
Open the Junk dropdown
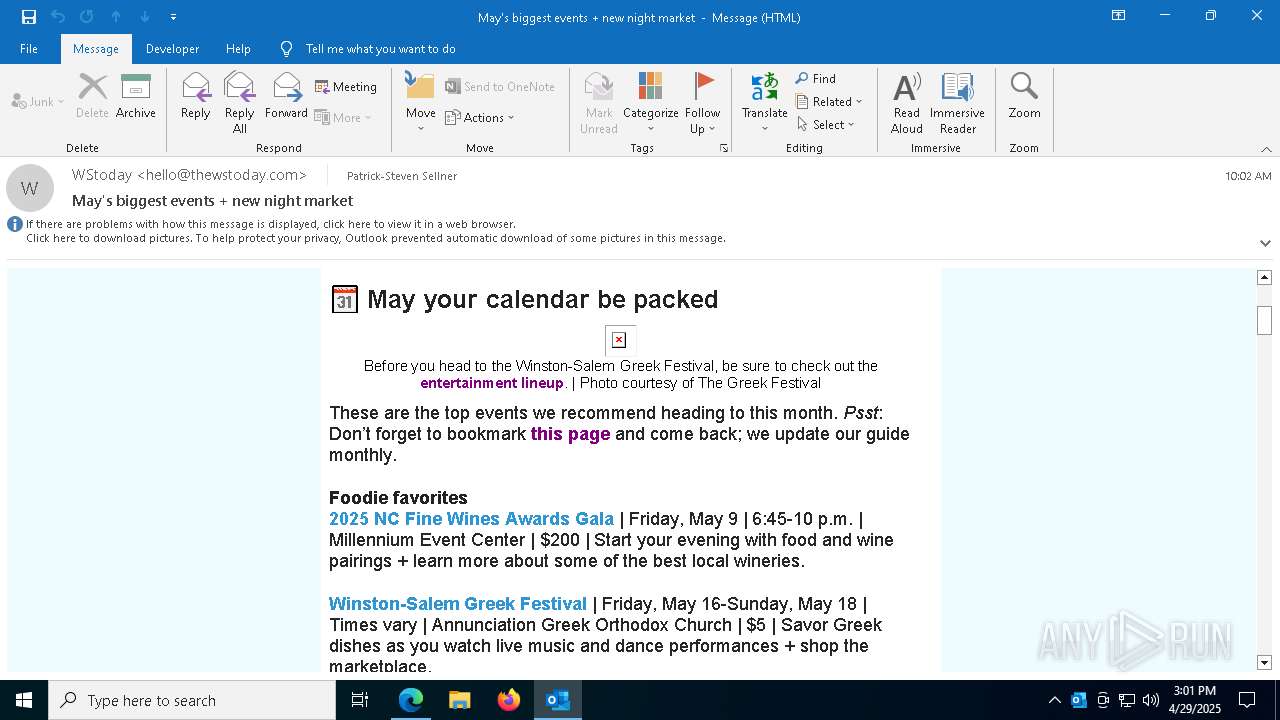click(38, 101)
